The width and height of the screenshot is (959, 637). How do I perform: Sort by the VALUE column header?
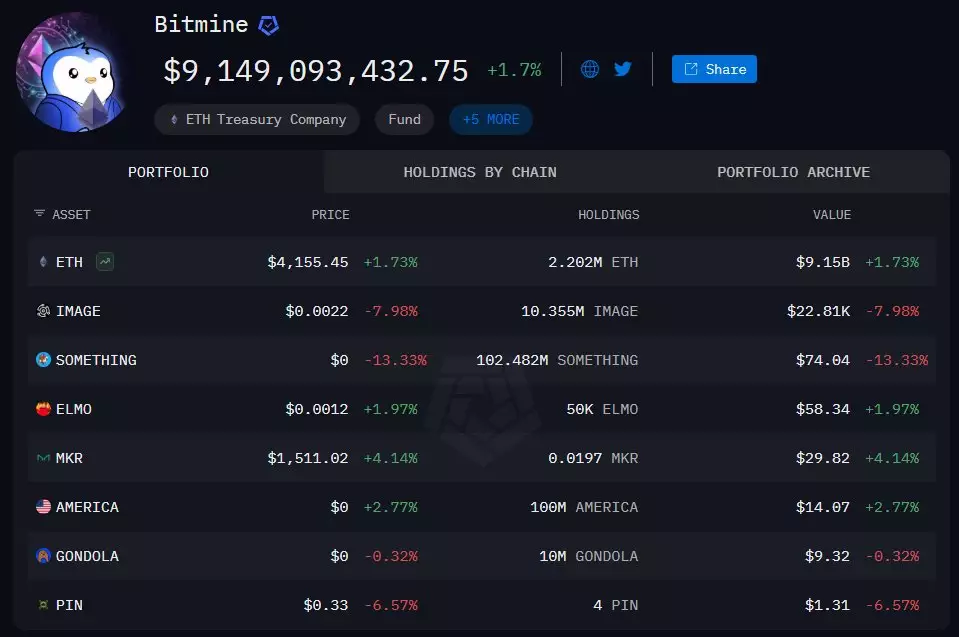tap(831, 214)
